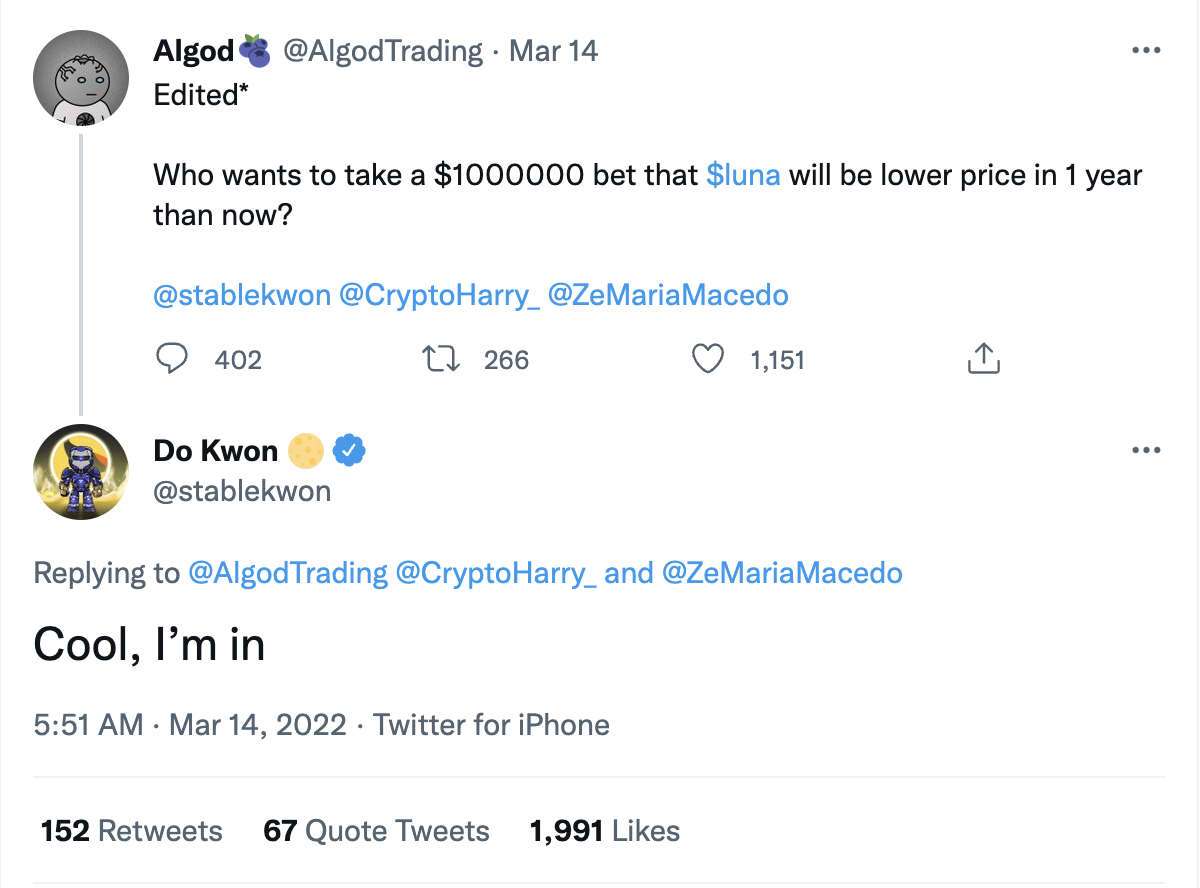Click the $luna cashtag link

[x=743, y=175]
